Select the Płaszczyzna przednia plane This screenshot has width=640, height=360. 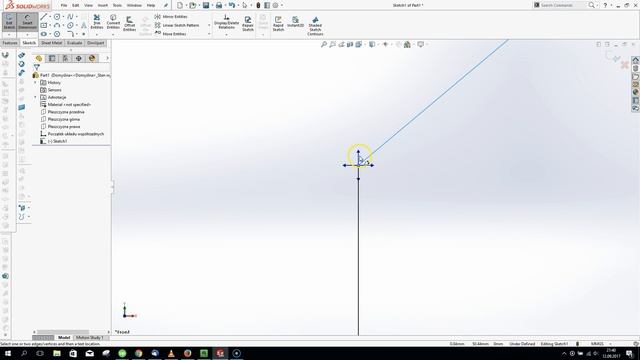pos(62,112)
